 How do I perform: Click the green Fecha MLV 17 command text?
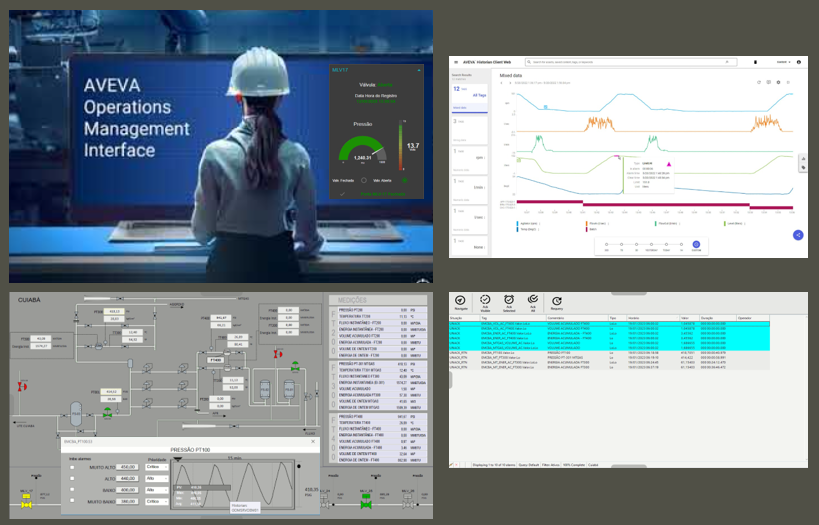(x=383, y=194)
